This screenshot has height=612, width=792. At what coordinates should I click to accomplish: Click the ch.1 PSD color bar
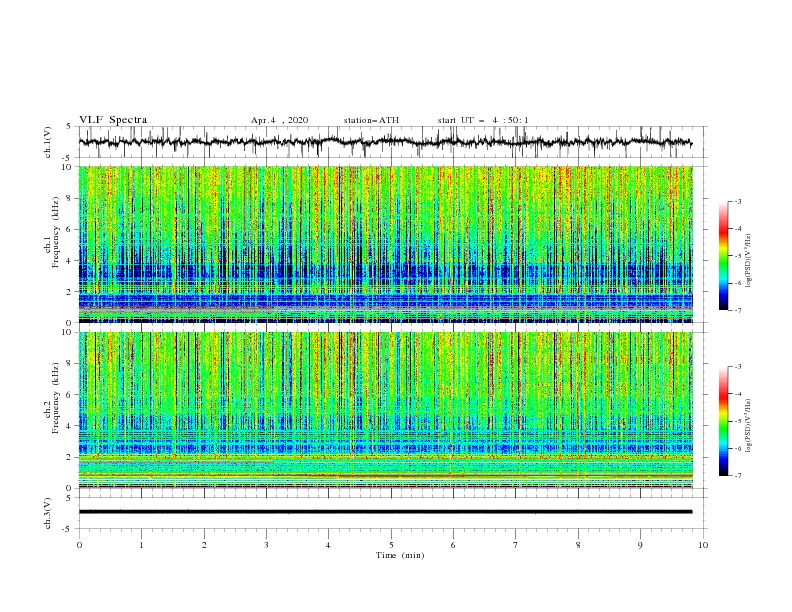(x=723, y=256)
